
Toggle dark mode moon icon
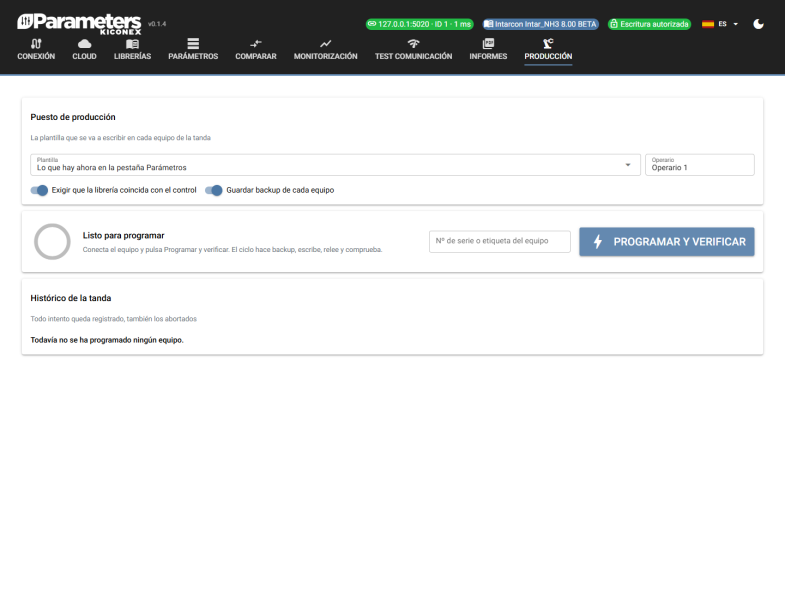tap(758, 24)
